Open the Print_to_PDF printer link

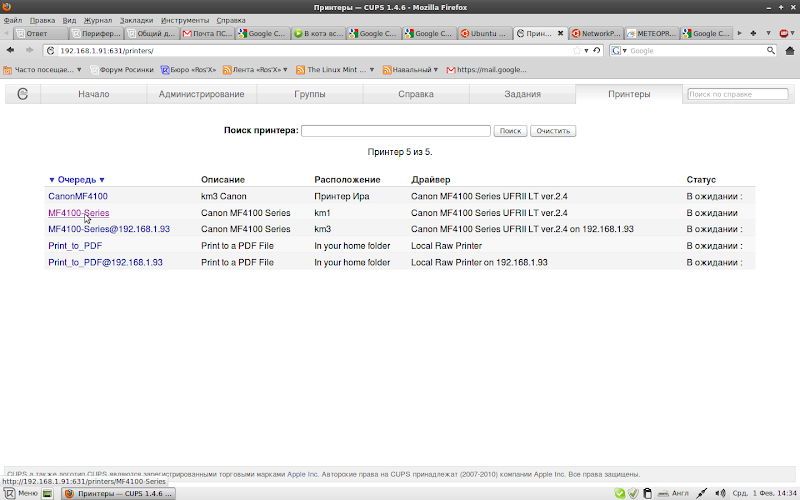coord(75,246)
